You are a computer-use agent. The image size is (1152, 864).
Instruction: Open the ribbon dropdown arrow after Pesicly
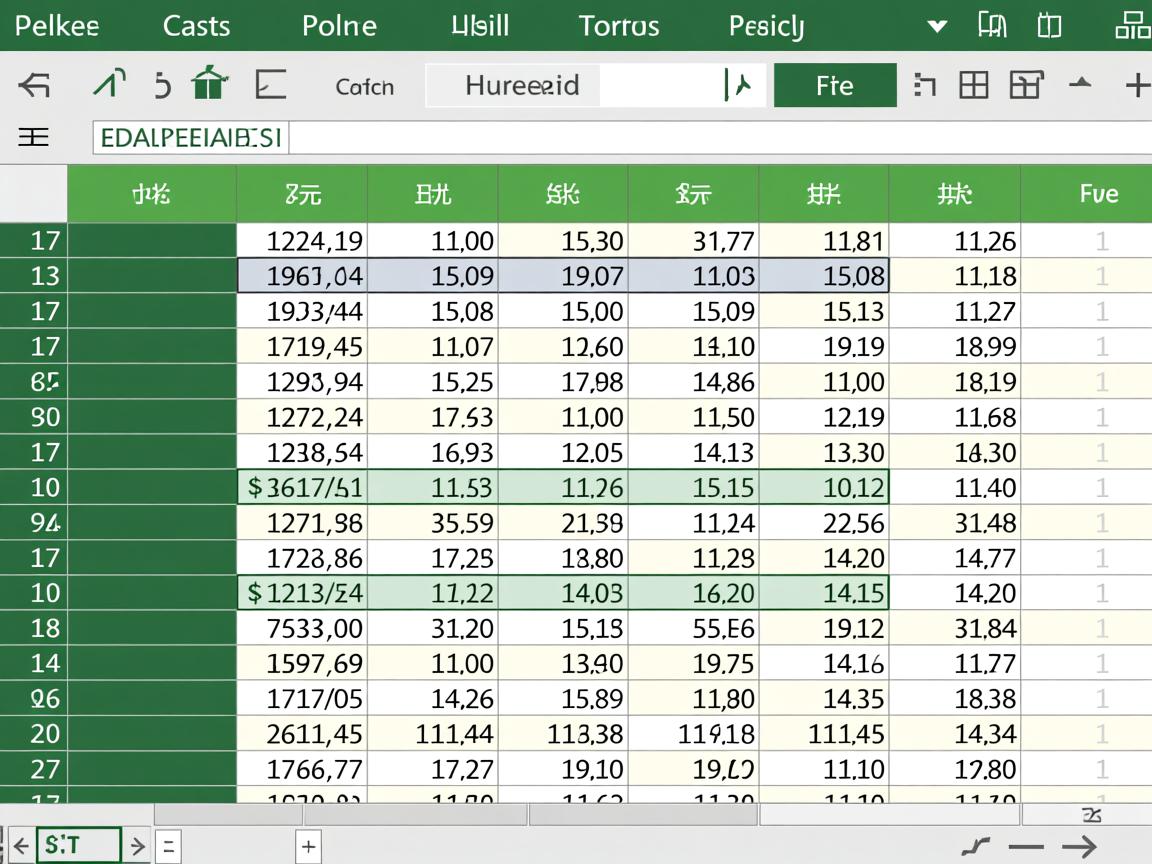pos(937,26)
